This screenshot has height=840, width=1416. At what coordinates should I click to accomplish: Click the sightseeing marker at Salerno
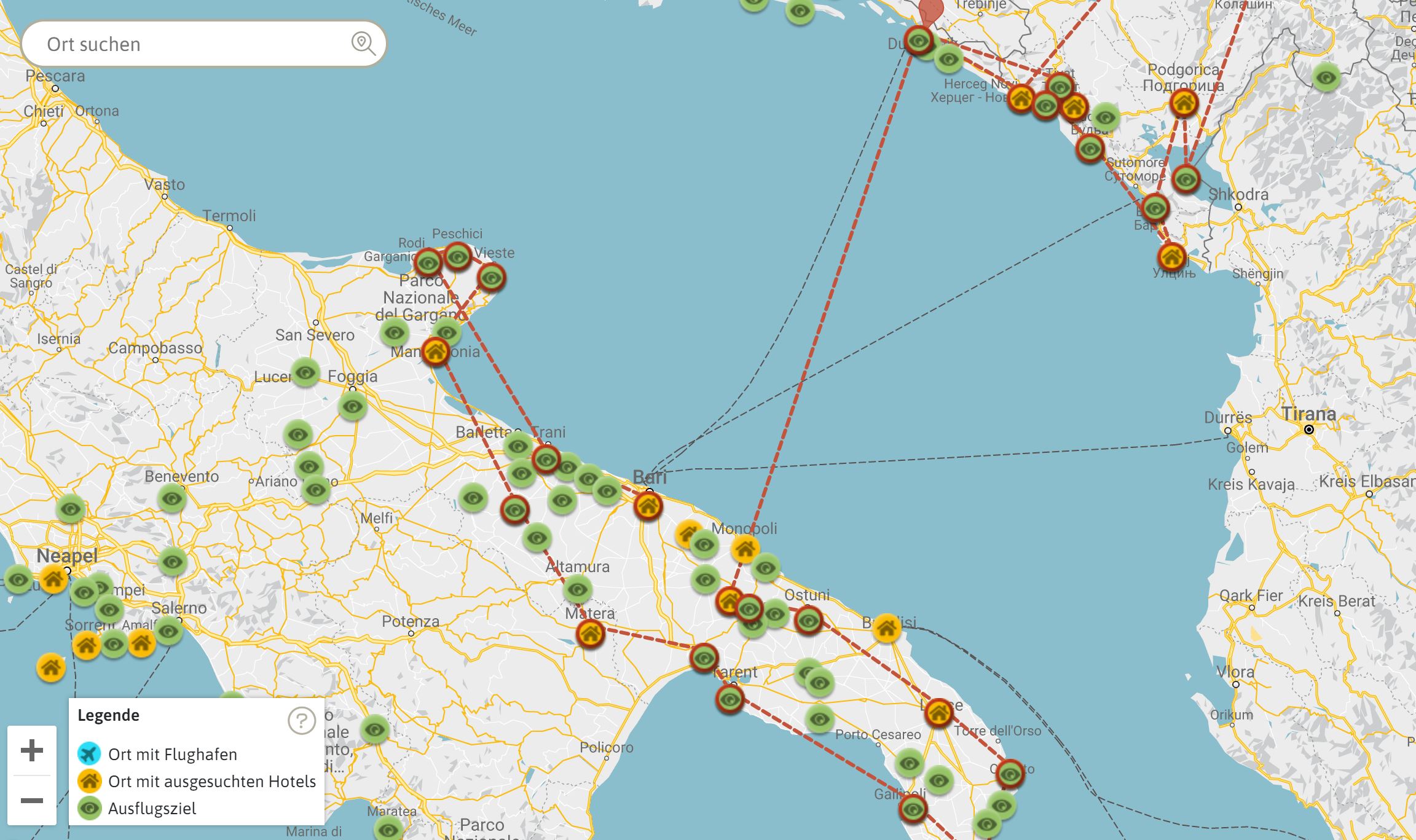coord(168,630)
